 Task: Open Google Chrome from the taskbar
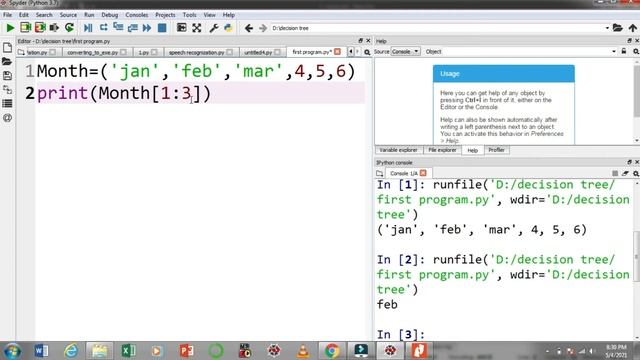click(x=332, y=351)
